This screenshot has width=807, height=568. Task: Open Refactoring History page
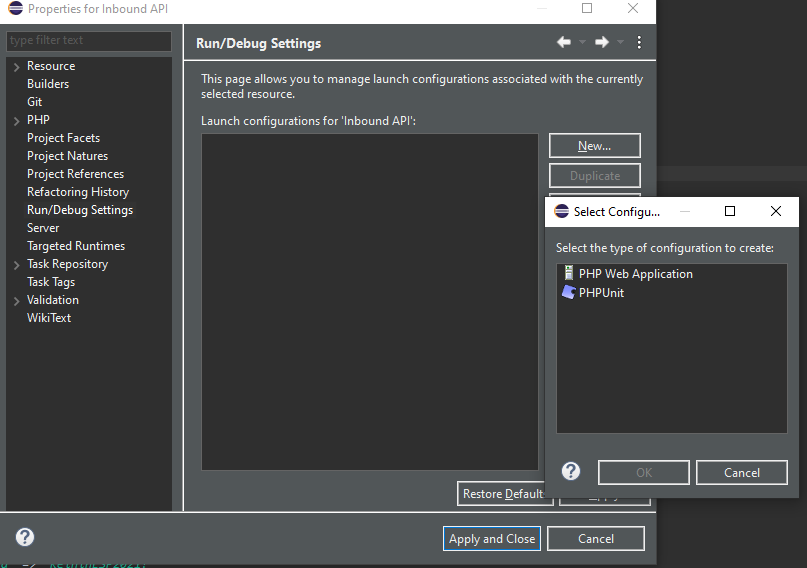[x=78, y=192]
